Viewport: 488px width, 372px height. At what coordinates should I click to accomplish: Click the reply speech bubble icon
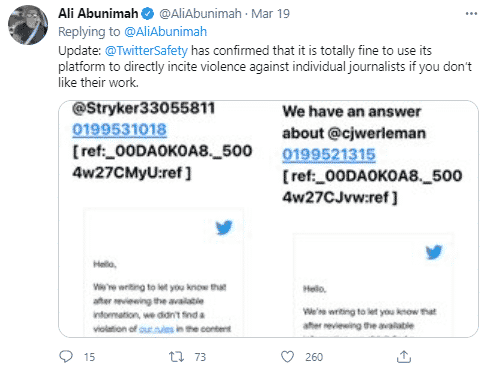66,356
